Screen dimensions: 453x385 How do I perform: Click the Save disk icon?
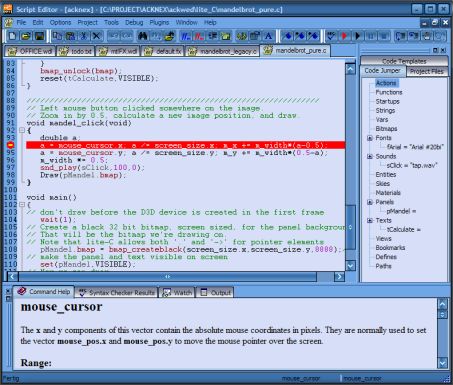pos(39,36)
